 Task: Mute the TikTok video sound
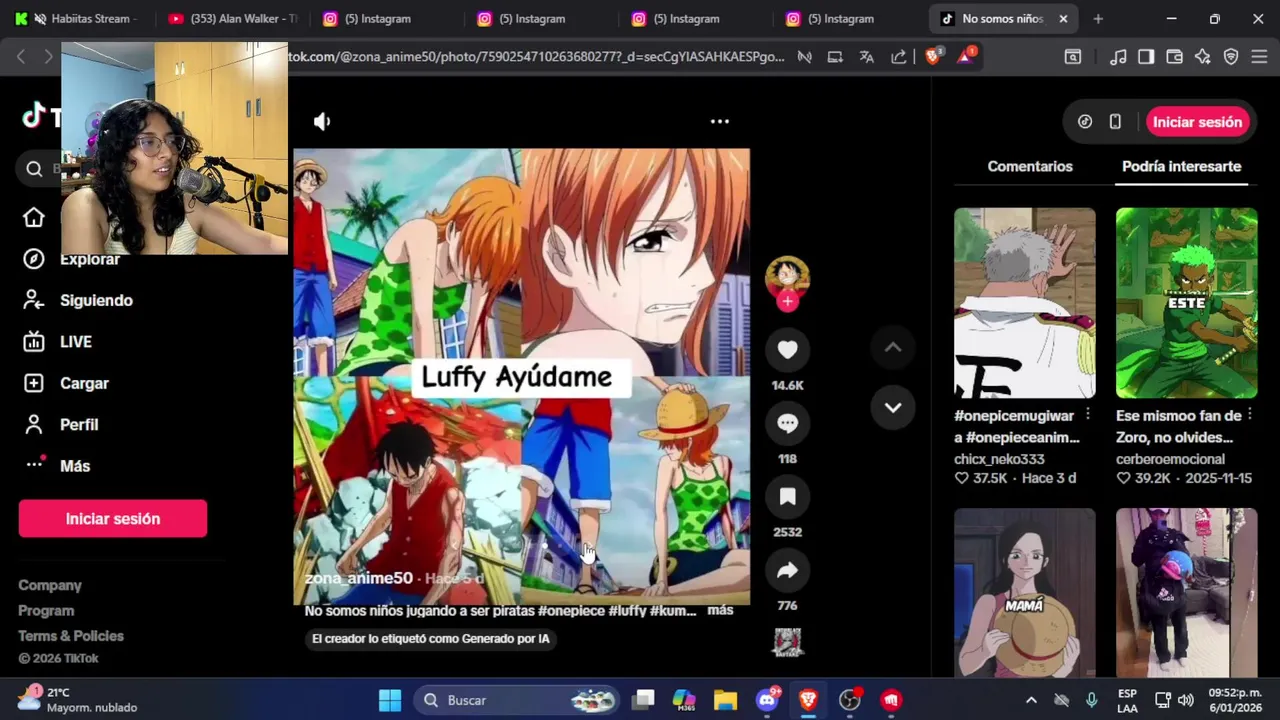click(322, 121)
